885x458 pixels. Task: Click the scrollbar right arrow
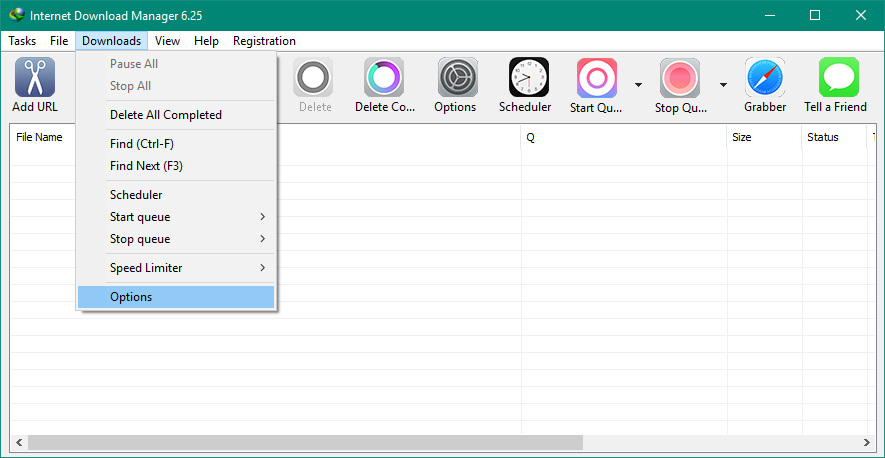[x=866, y=442]
